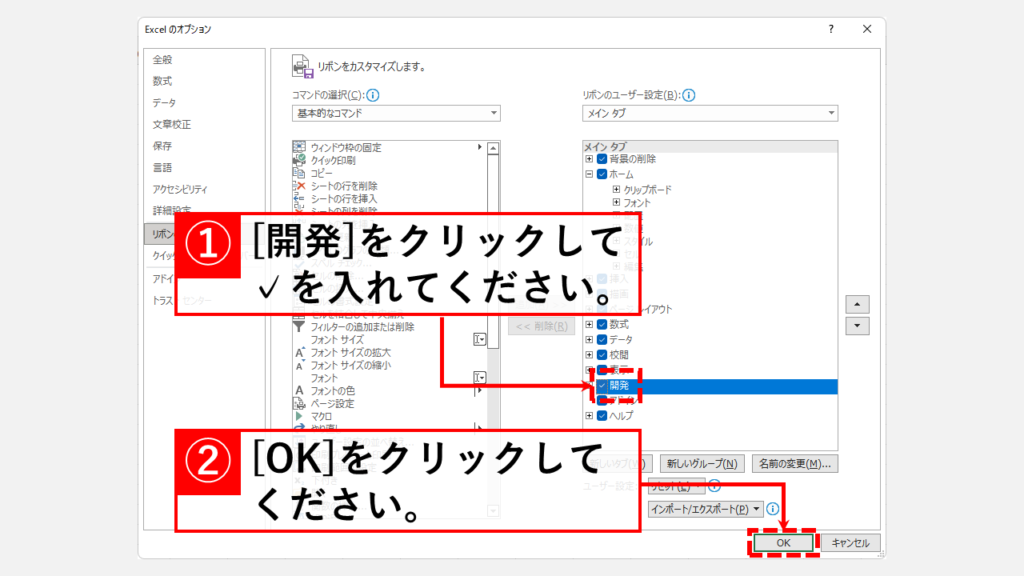Click the OK button
Image resolution: width=1024 pixels, height=576 pixels.
click(783, 542)
